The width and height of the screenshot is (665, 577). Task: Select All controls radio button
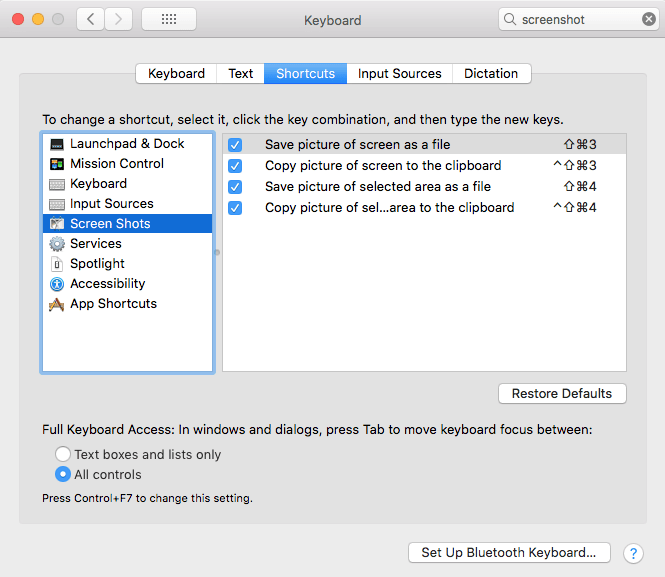pyautogui.click(x=63, y=474)
